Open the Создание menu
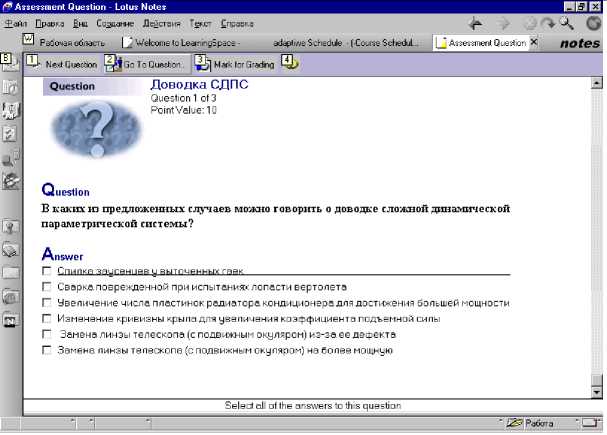 coord(115,24)
